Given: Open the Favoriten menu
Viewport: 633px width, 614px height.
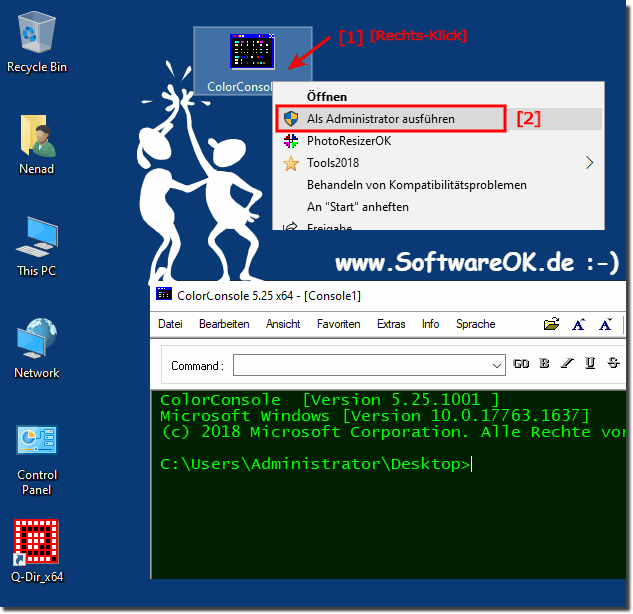Looking at the screenshot, I should tap(338, 324).
